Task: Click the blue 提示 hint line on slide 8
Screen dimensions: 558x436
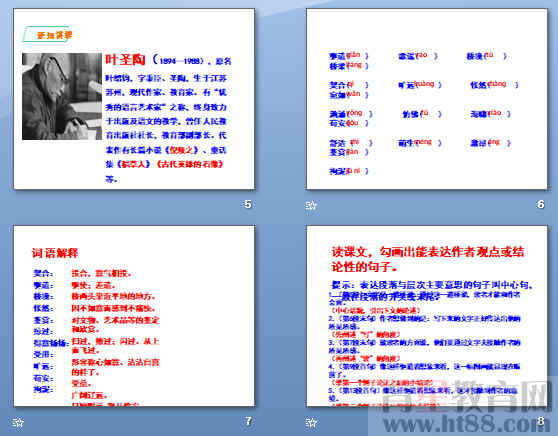Action: [432, 285]
